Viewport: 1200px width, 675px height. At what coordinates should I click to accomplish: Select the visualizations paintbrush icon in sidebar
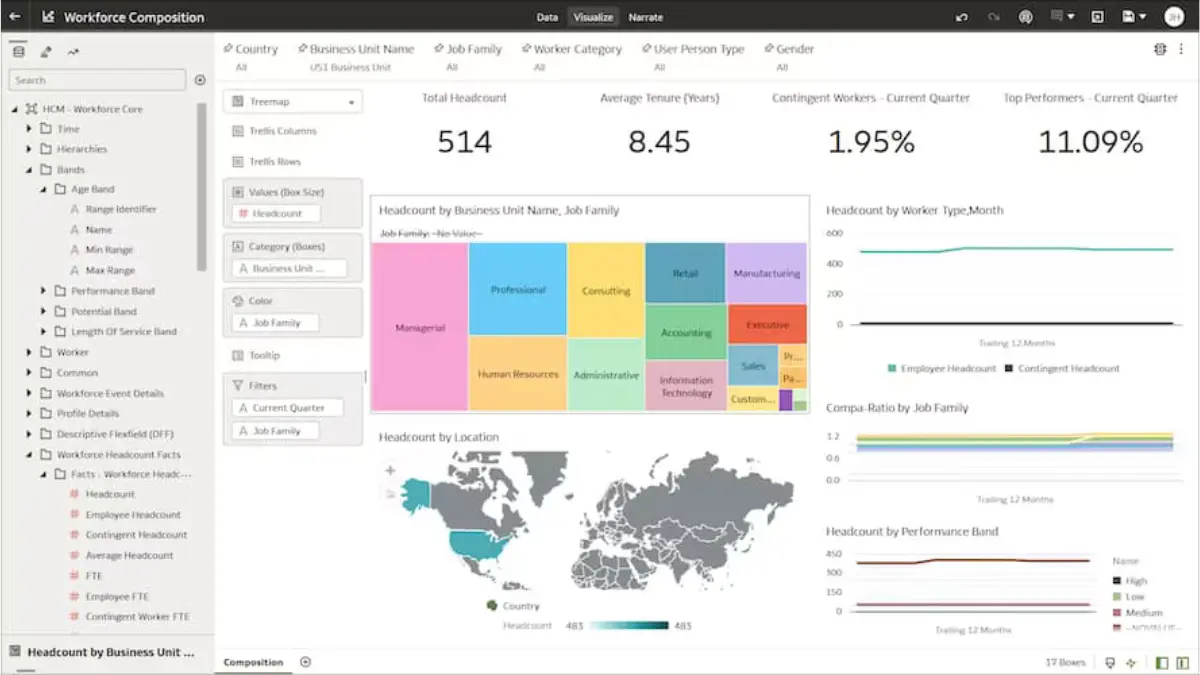point(45,50)
